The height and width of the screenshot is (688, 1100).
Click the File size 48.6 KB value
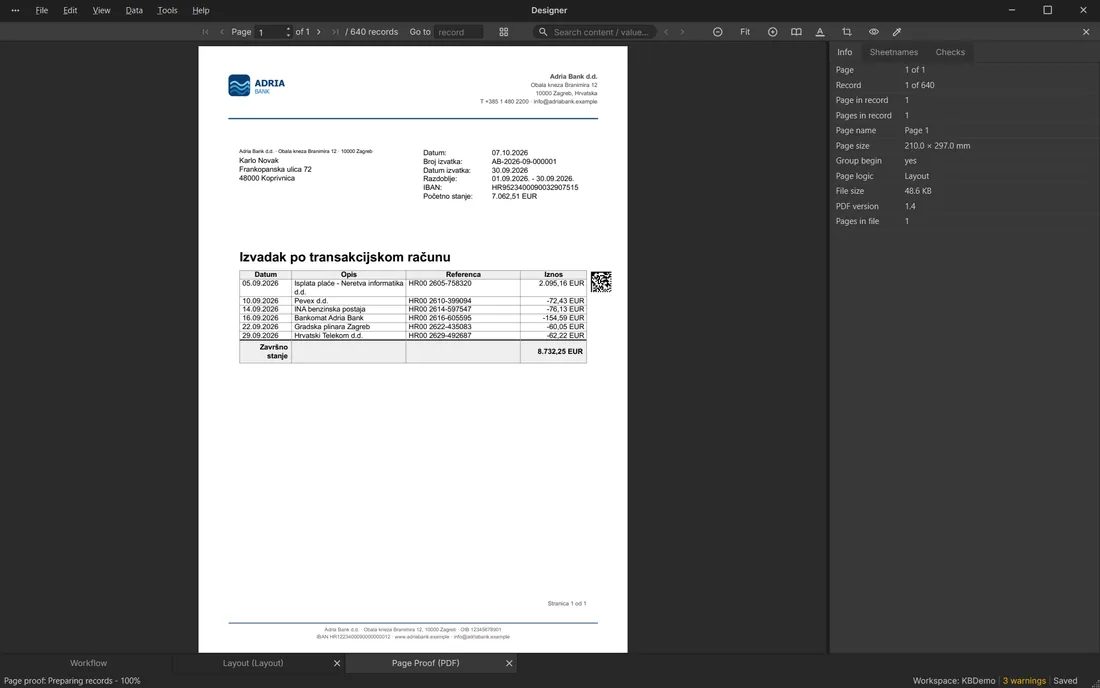click(918, 191)
